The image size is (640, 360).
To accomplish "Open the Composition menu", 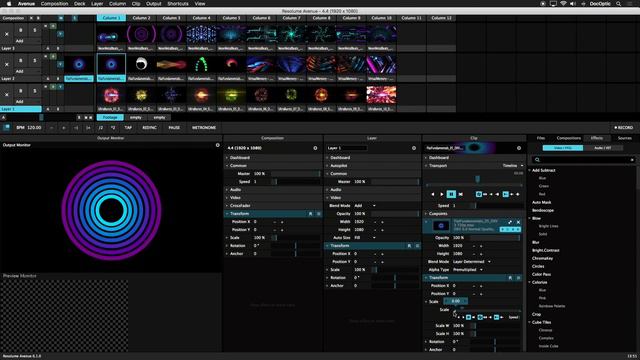I will (x=54, y=4).
